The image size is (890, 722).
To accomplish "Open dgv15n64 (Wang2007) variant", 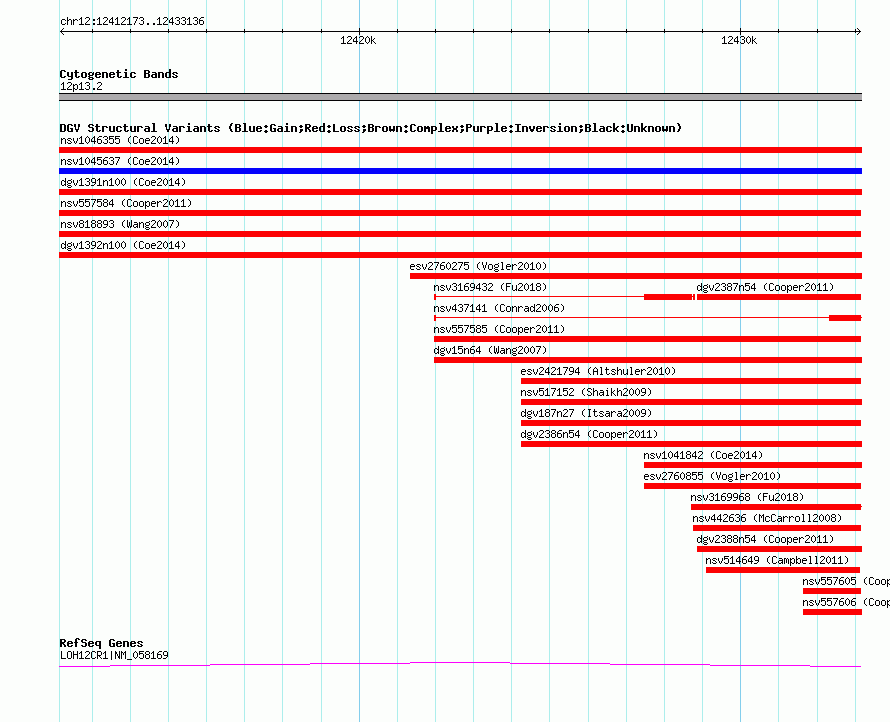I will [490, 350].
